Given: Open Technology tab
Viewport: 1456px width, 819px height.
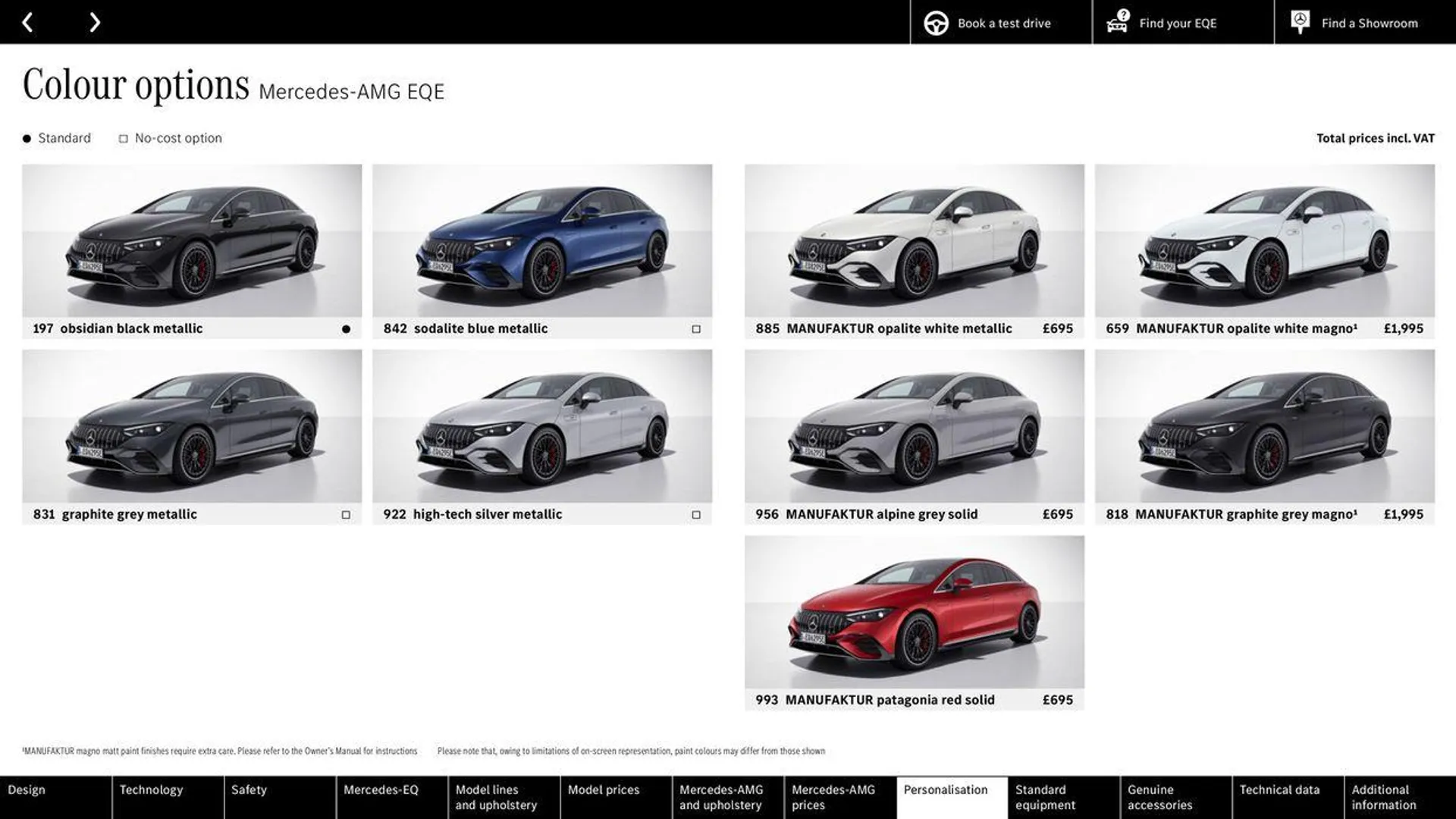Looking at the screenshot, I should click(168, 797).
